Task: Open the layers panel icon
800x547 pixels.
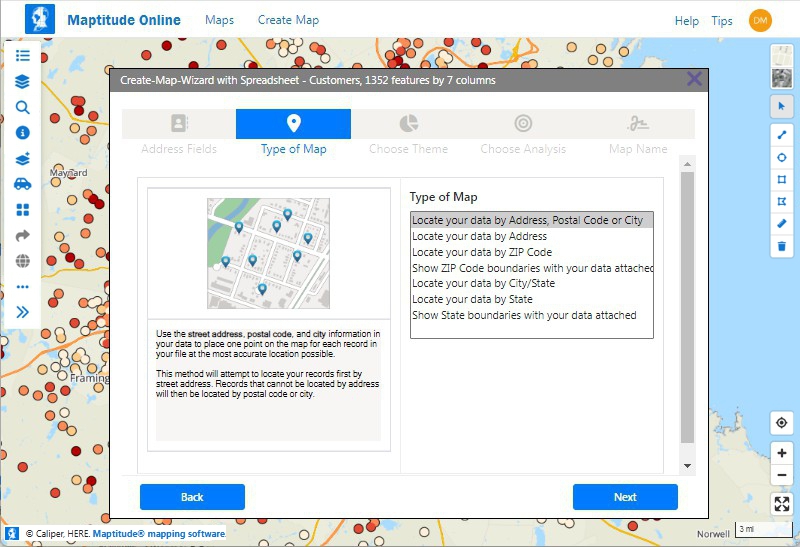Action: coord(22,82)
